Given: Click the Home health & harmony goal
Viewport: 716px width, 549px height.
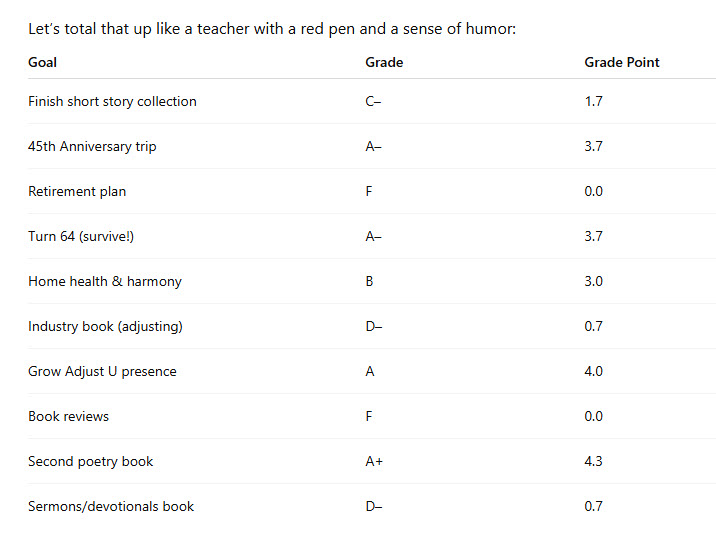Looking at the screenshot, I should pos(105,281).
